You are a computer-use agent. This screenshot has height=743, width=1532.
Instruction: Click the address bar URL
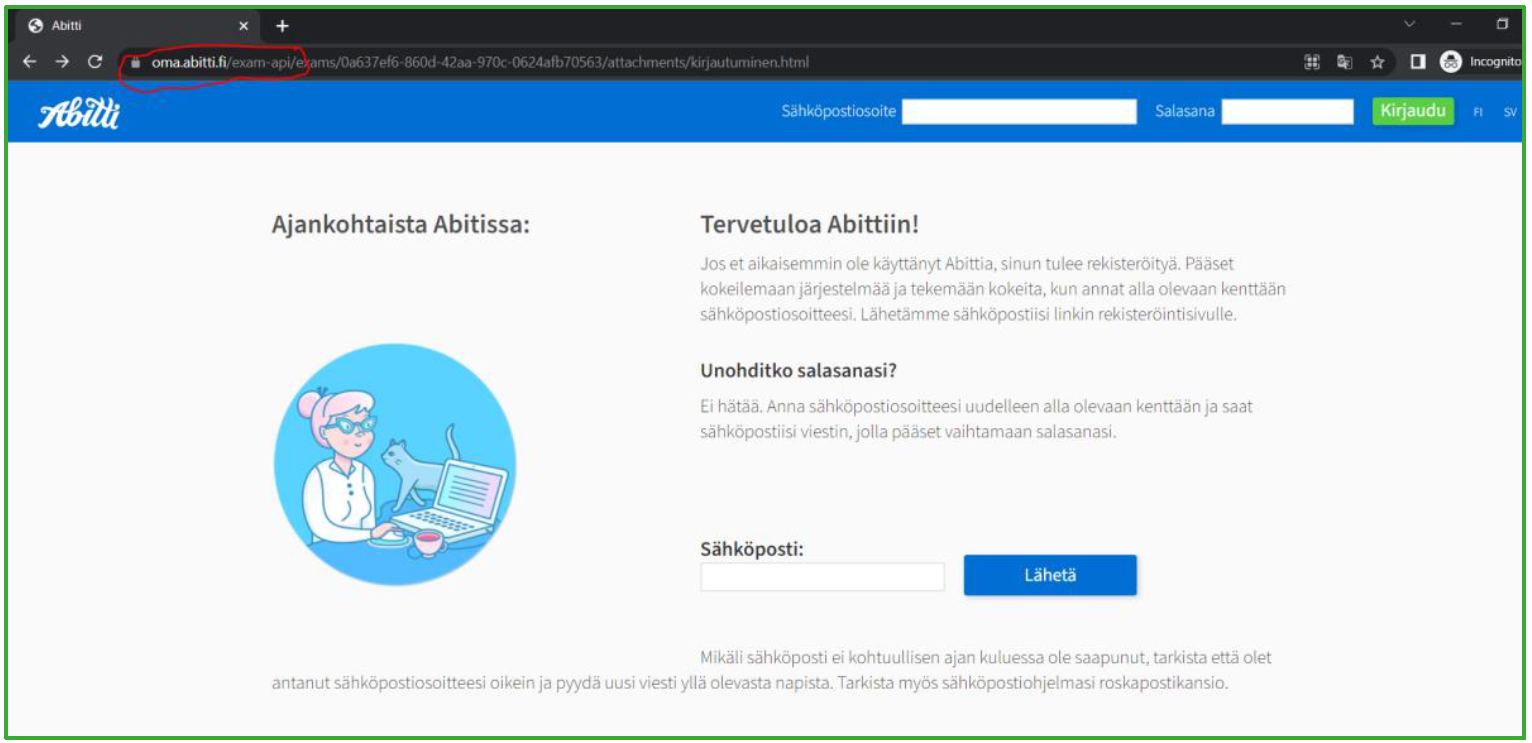coord(480,62)
